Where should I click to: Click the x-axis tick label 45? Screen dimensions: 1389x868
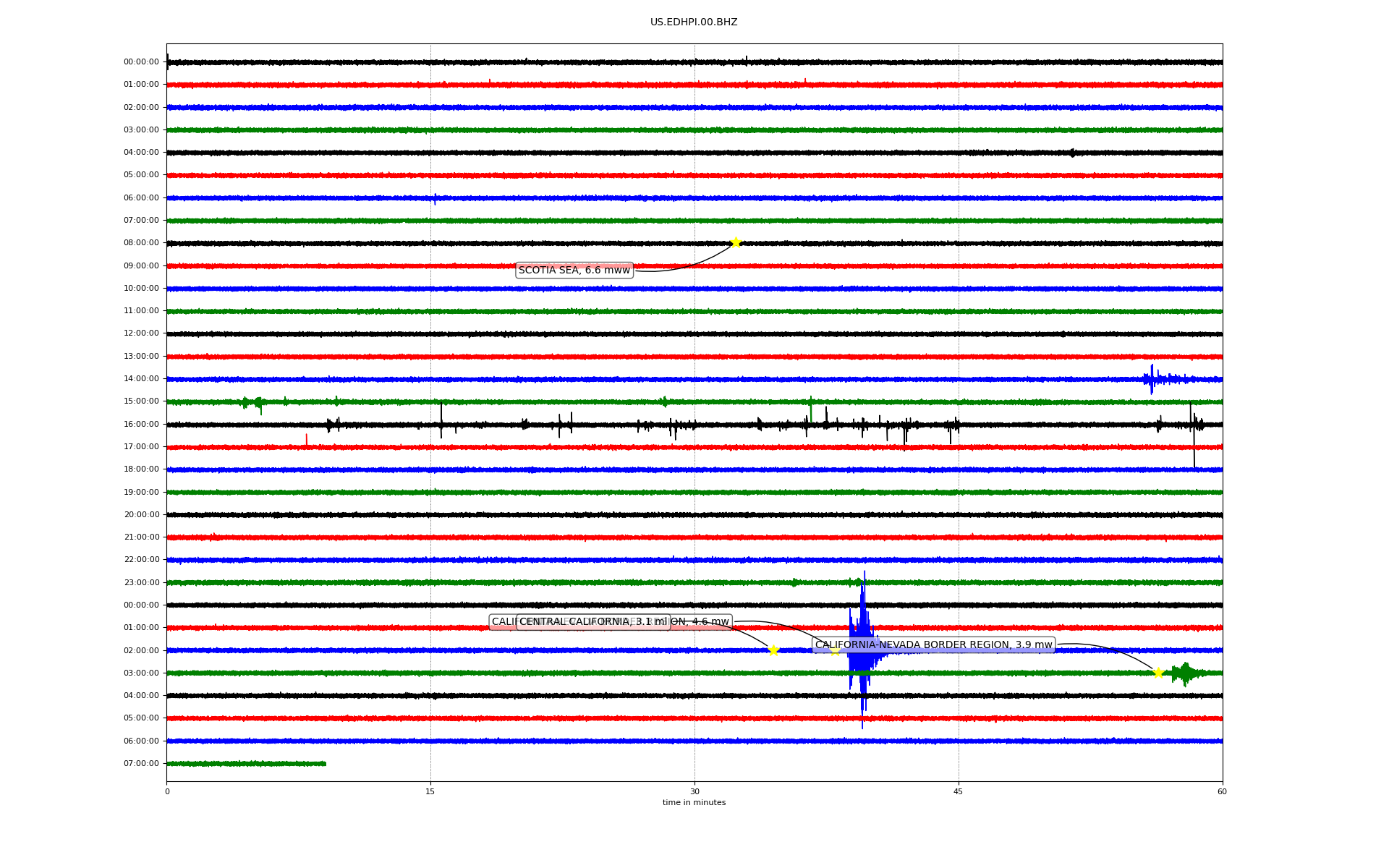pyautogui.click(x=959, y=792)
